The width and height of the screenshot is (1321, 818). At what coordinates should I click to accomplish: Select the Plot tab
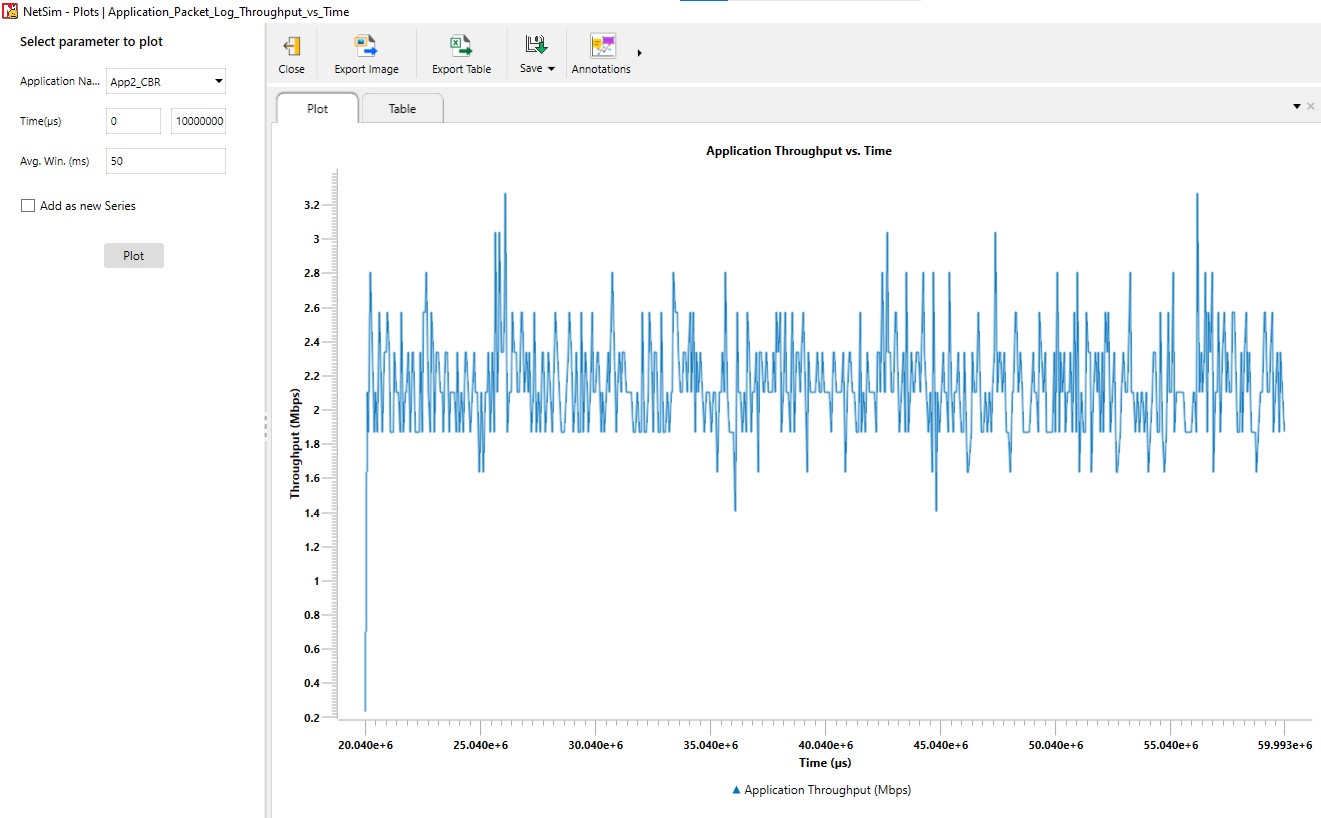[317, 109]
